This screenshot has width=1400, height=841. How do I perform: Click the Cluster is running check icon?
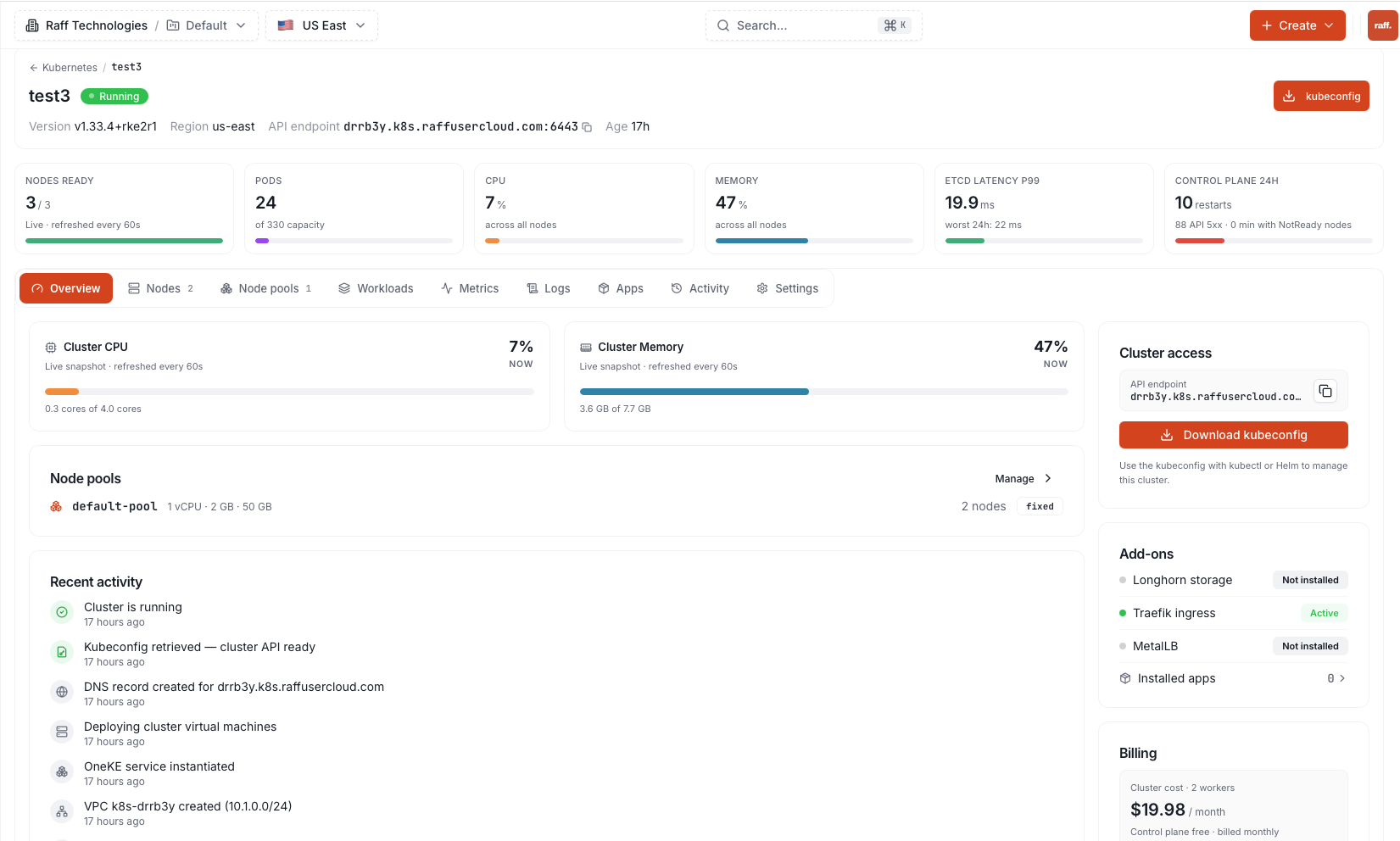[62, 612]
